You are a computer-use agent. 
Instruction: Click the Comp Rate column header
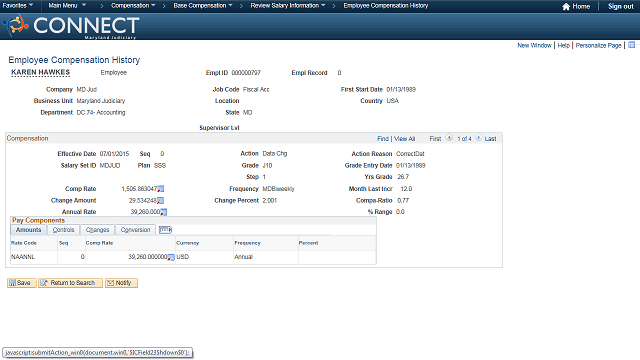(x=99, y=243)
